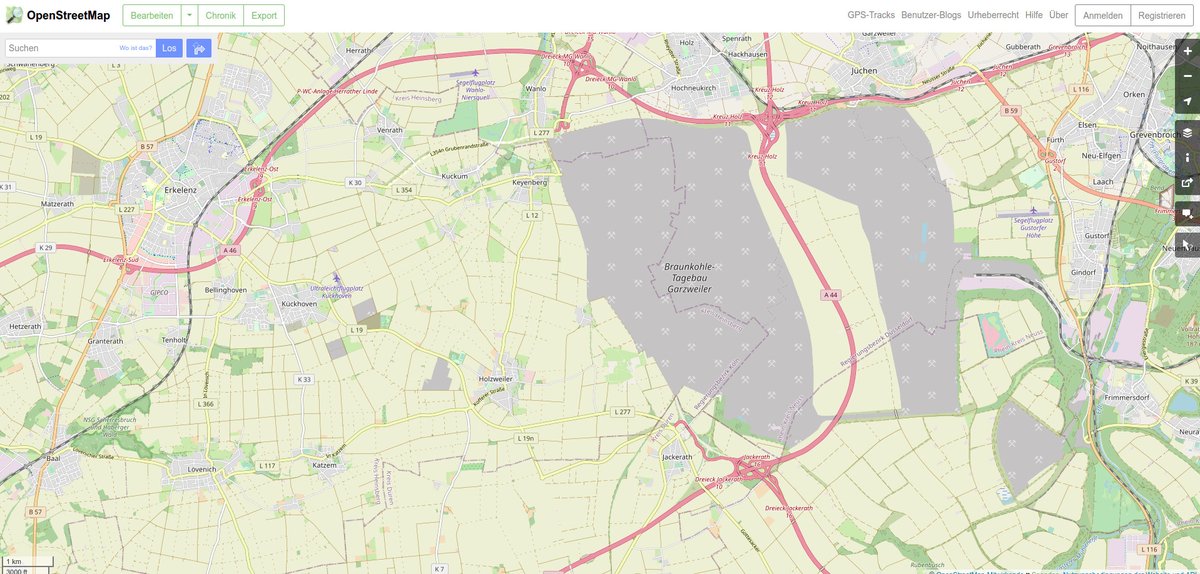Open the Export tab
Image resolution: width=1200 pixels, height=574 pixels.
264,15
